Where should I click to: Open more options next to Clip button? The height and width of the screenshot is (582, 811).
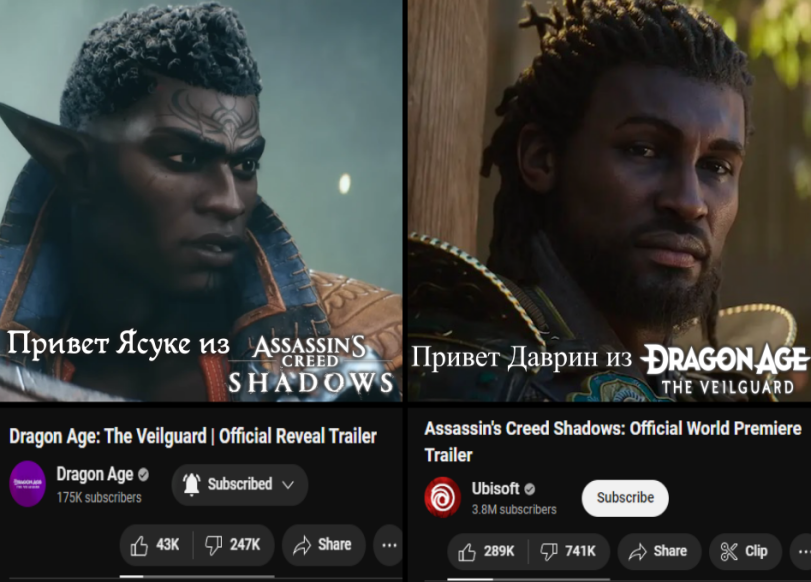tap(802, 551)
